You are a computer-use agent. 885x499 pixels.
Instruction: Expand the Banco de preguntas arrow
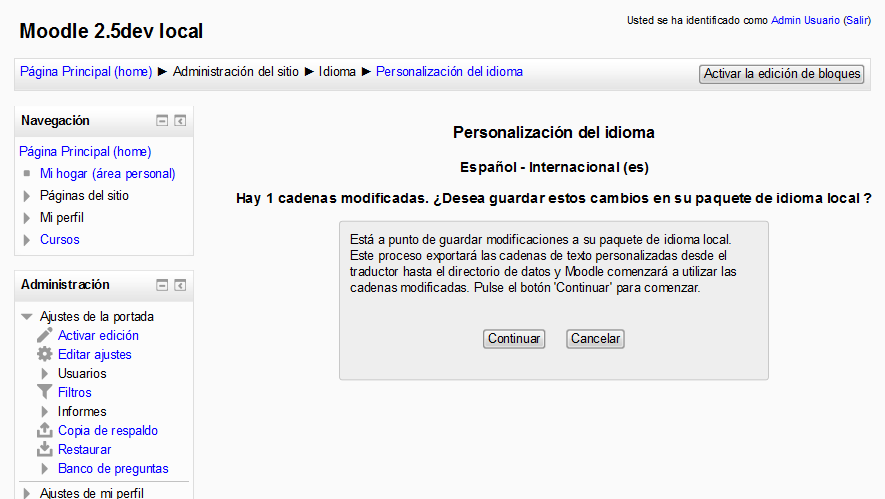(x=45, y=469)
